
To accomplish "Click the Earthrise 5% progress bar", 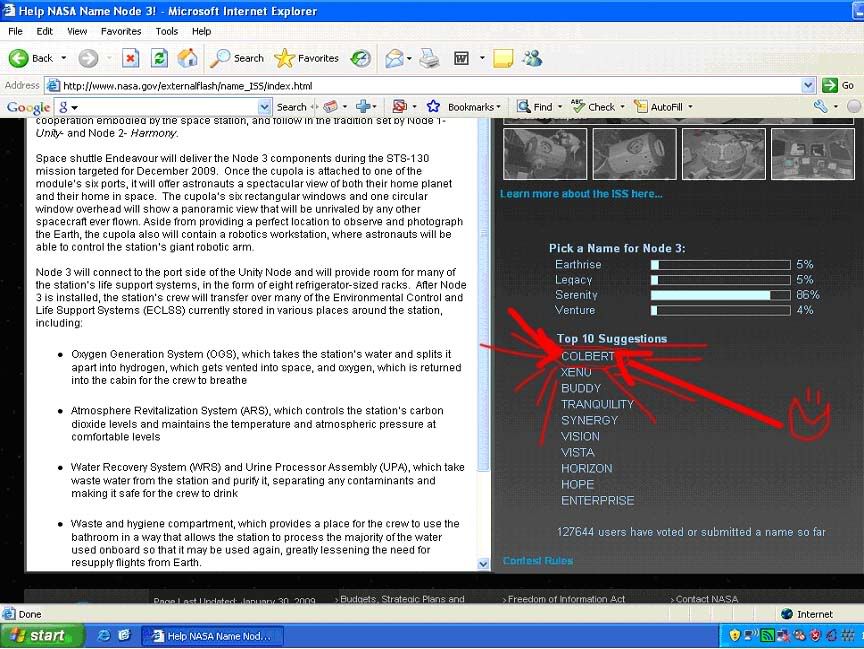I will coord(721,265).
